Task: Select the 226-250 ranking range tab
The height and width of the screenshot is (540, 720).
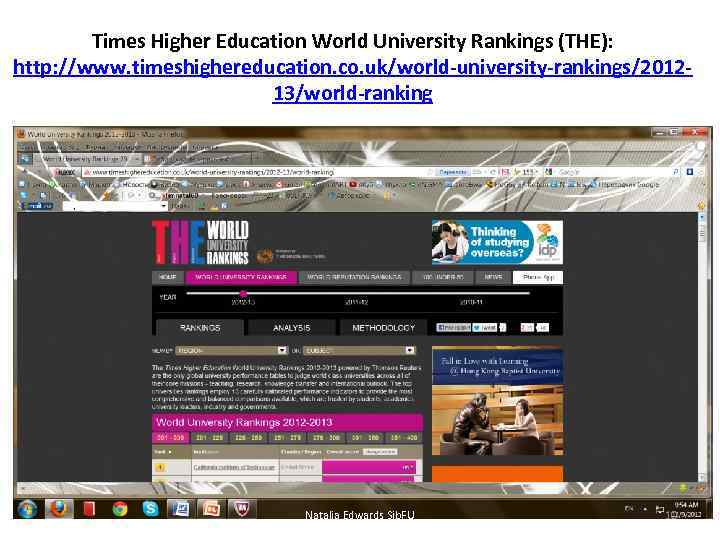Action: (x=249, y=438)
